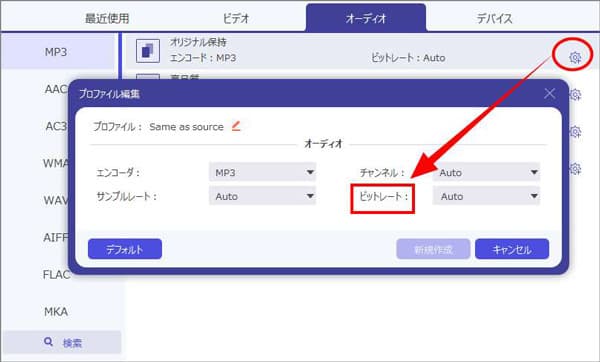Select AIFF format in sidebar
The width and height of the screenshot is (600, 362).
click(56, 237)
